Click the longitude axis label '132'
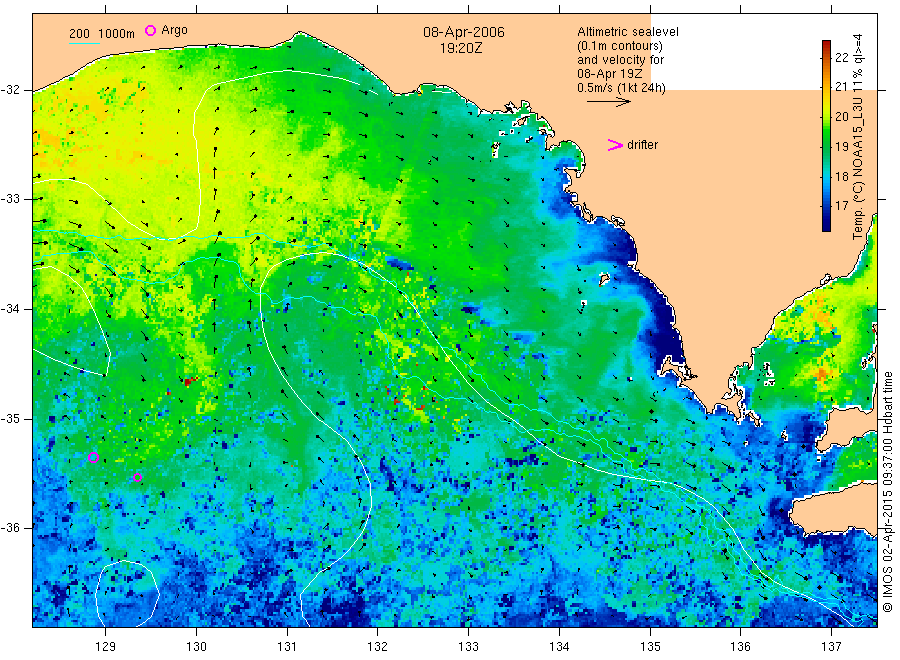Image resolution: width=900 pixels, height=660 pixels. [378, 647]
